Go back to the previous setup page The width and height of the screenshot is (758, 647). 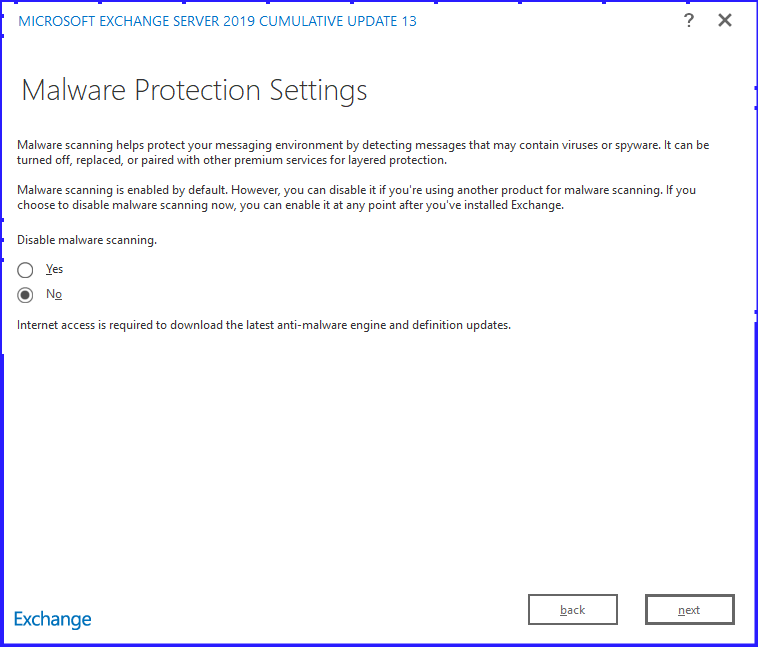(x=572, y=610)
